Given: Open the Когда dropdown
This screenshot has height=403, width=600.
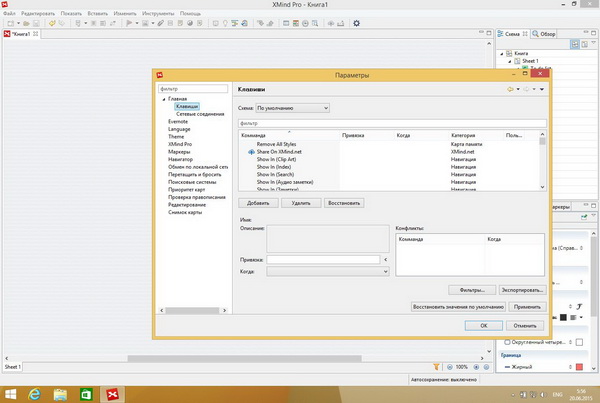Looking at the screenshot, I should tap(328, 271).
